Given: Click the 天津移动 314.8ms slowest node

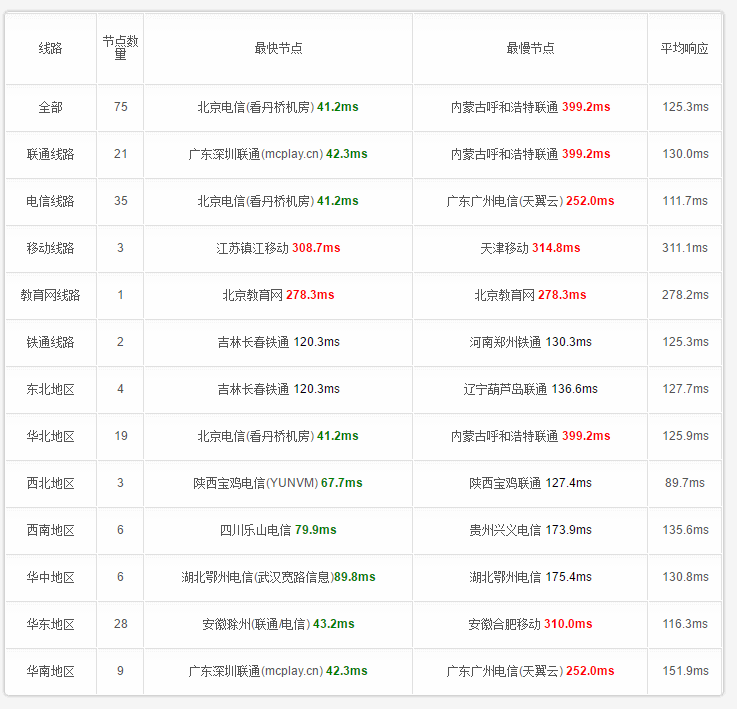Looking at the screenshot, I should [530, 248].
